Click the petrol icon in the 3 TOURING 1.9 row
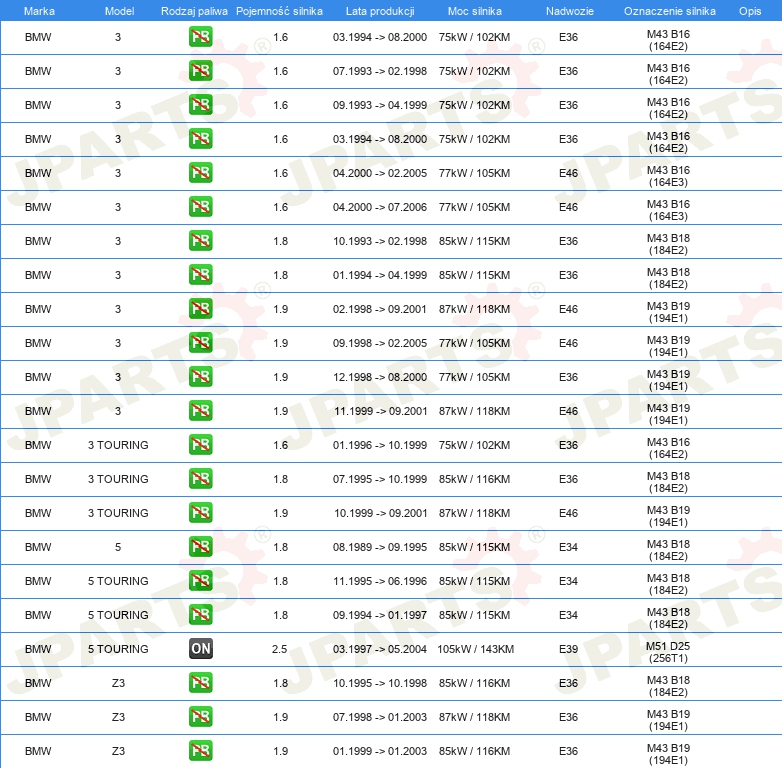This screenshot has height=768, width=782. pyautogui.click(x=200, y=513)
